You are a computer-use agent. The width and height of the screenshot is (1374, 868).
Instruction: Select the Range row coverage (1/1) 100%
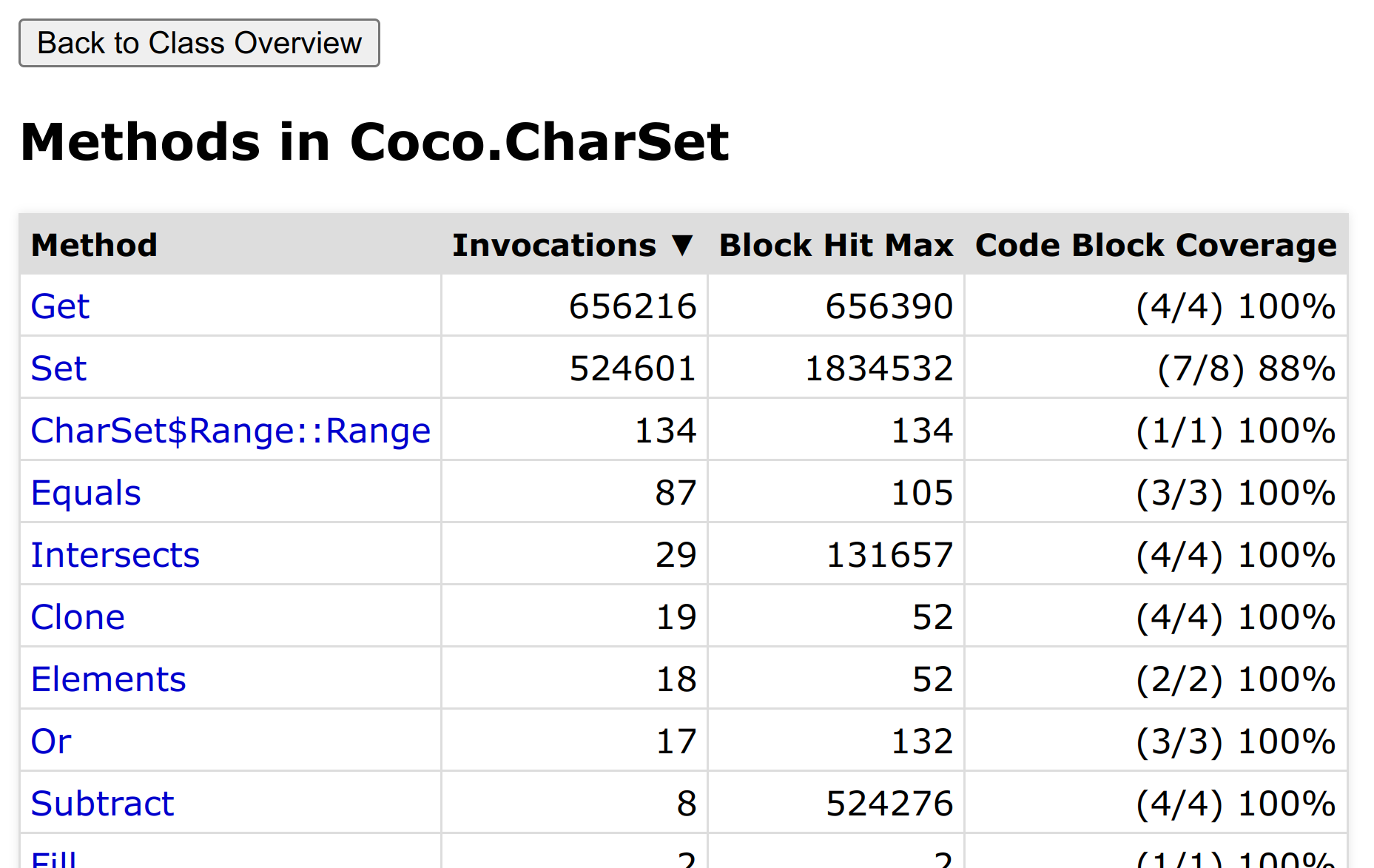tap(1236, 431)
